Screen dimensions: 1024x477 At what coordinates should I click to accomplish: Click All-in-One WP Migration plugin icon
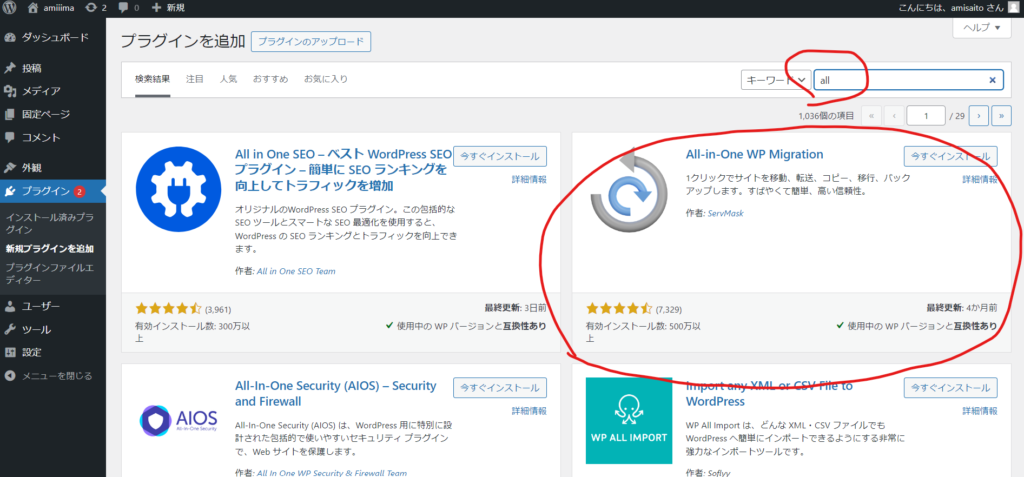click(628, 189)
